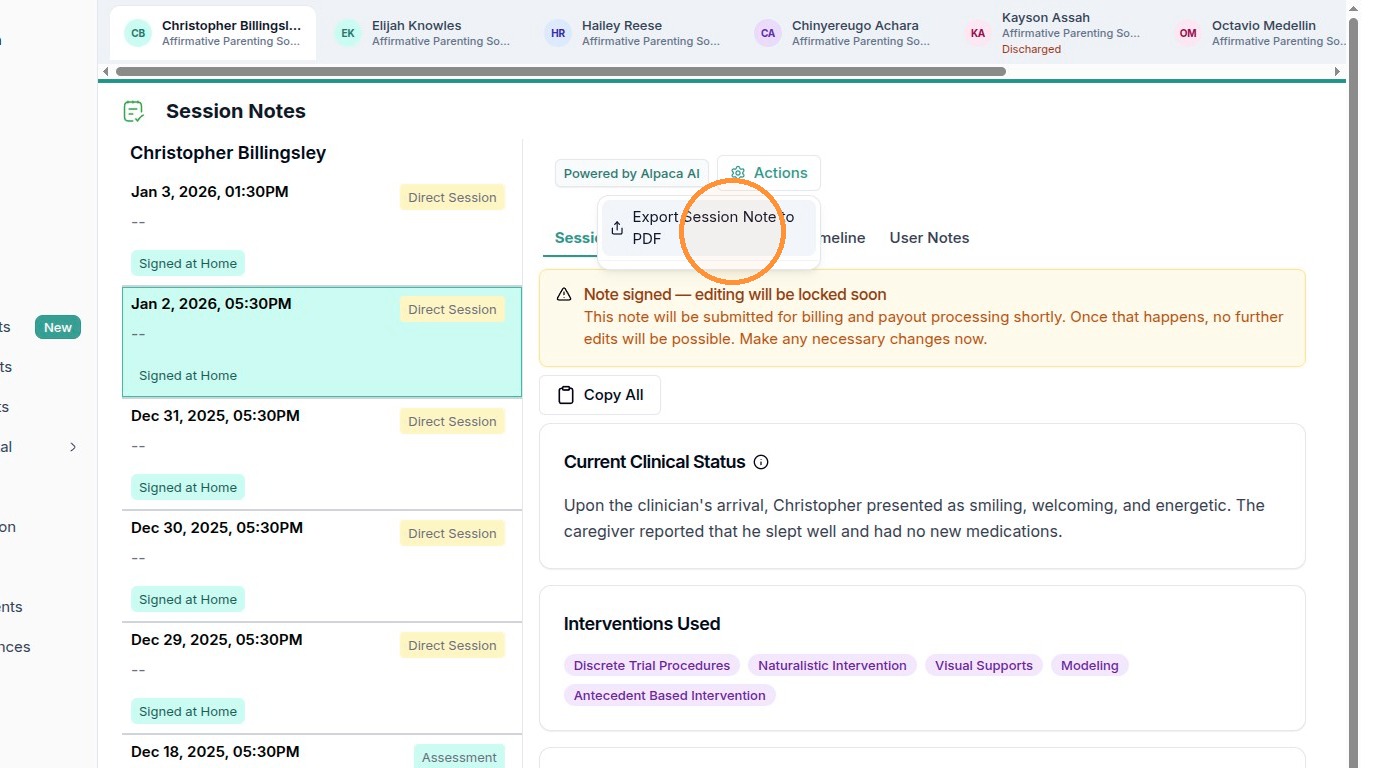Click the Discrete Trial Procedures tag
Image resolution: width=1376 pixels, height=768 pixels.
point(653,665)
